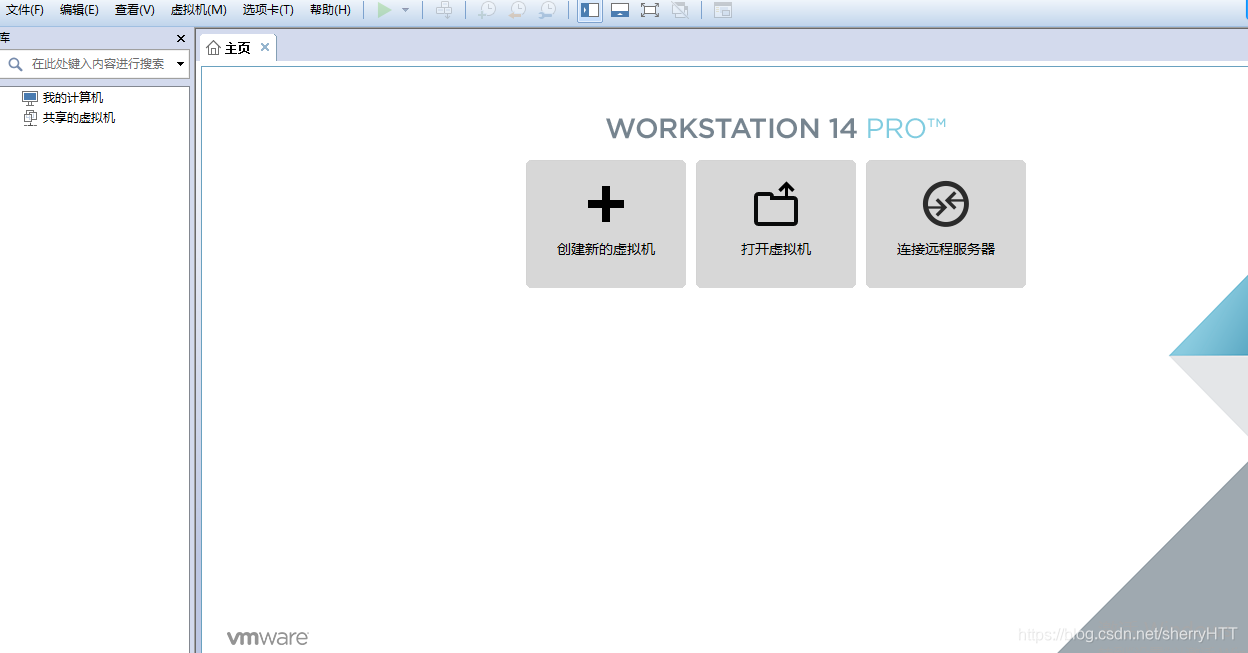Open the 文件(F) menu

point(25,10)
